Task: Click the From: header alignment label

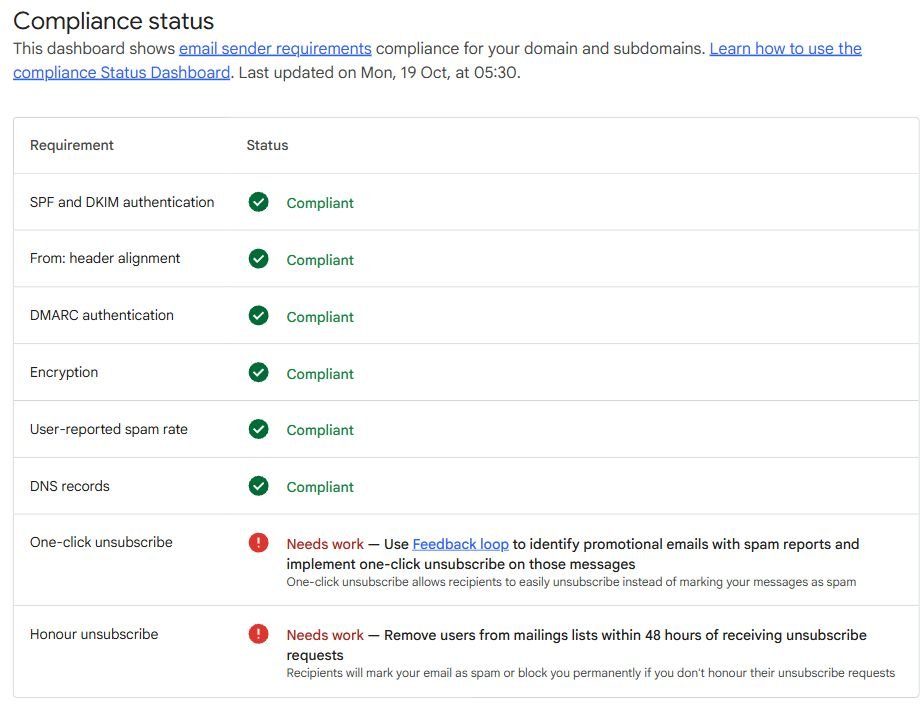Action: [x=105, y=259]
